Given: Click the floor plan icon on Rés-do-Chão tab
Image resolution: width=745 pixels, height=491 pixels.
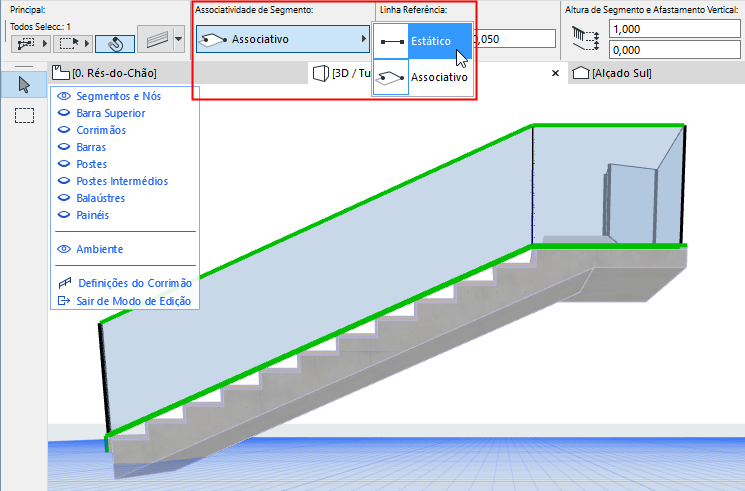Looking at the screenshot, I should pos(60,73).
